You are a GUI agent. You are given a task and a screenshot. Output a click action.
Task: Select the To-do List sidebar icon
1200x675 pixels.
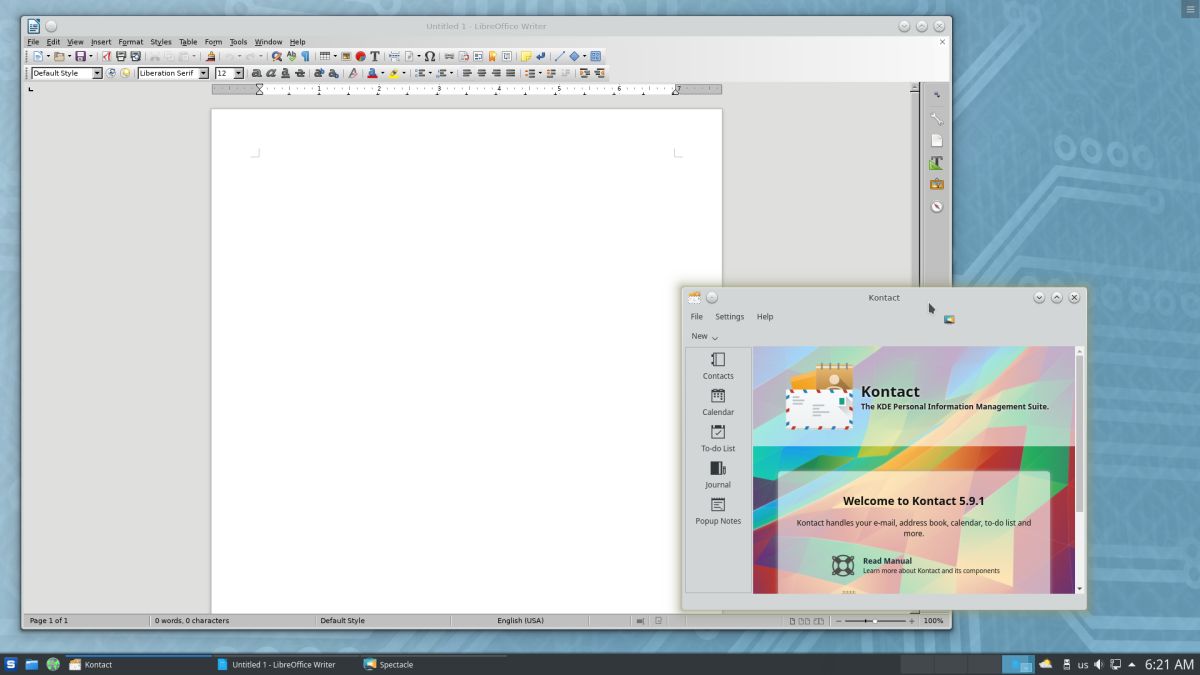(x=718, y=439)
